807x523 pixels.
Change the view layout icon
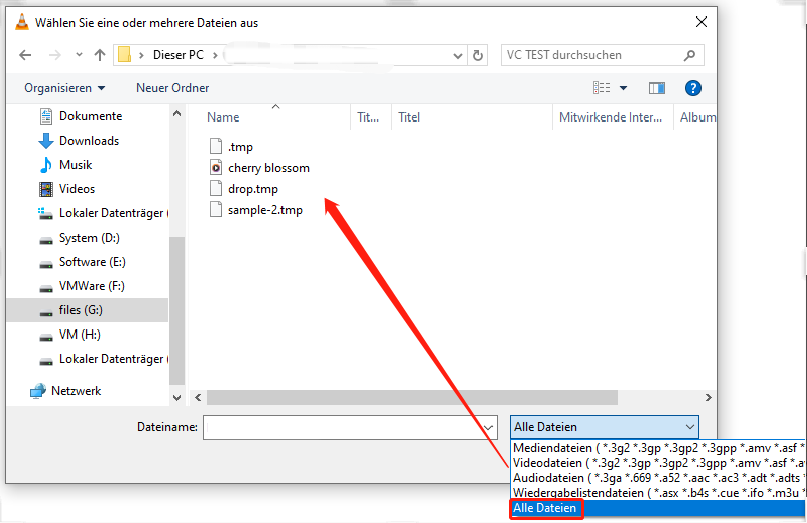click(601, 88)
